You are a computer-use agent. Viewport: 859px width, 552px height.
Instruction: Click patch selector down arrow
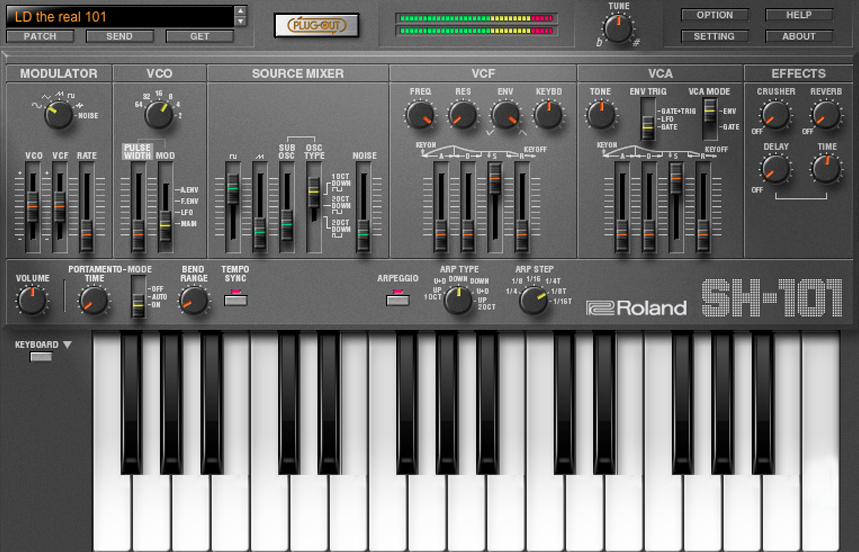240,21
